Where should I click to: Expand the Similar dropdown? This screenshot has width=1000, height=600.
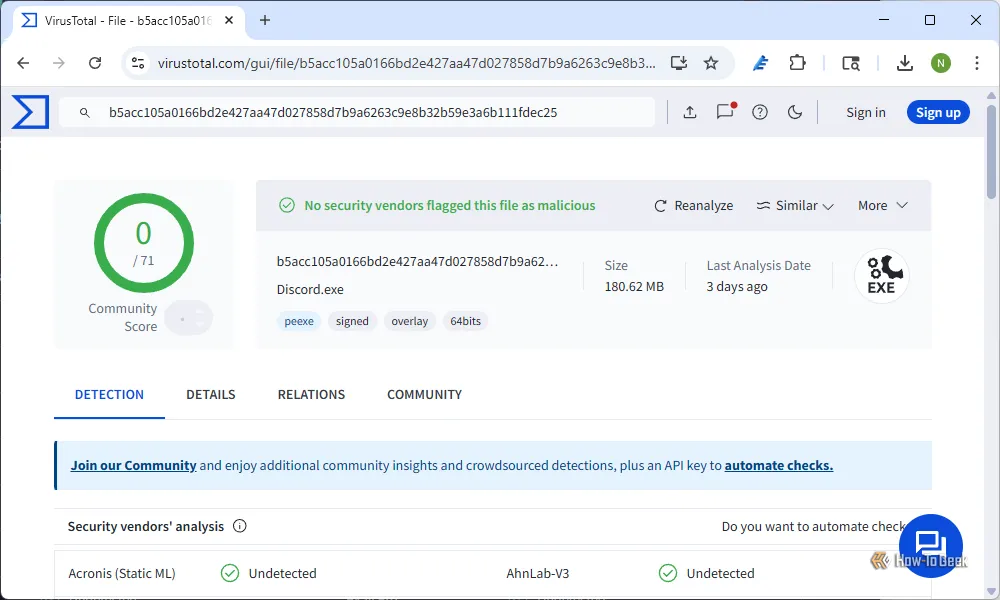(x=795, y=205)
